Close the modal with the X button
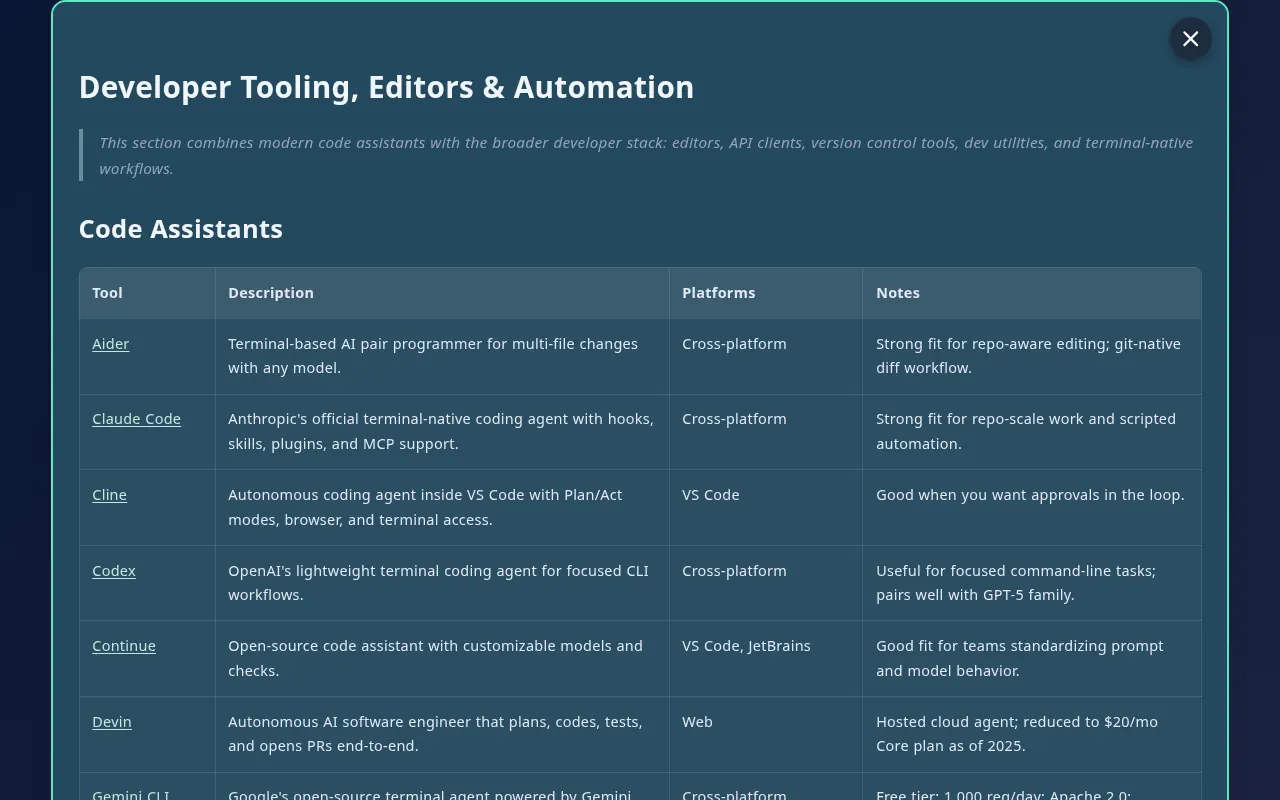The image size is (1280, 800). [x=1190, y=39]
